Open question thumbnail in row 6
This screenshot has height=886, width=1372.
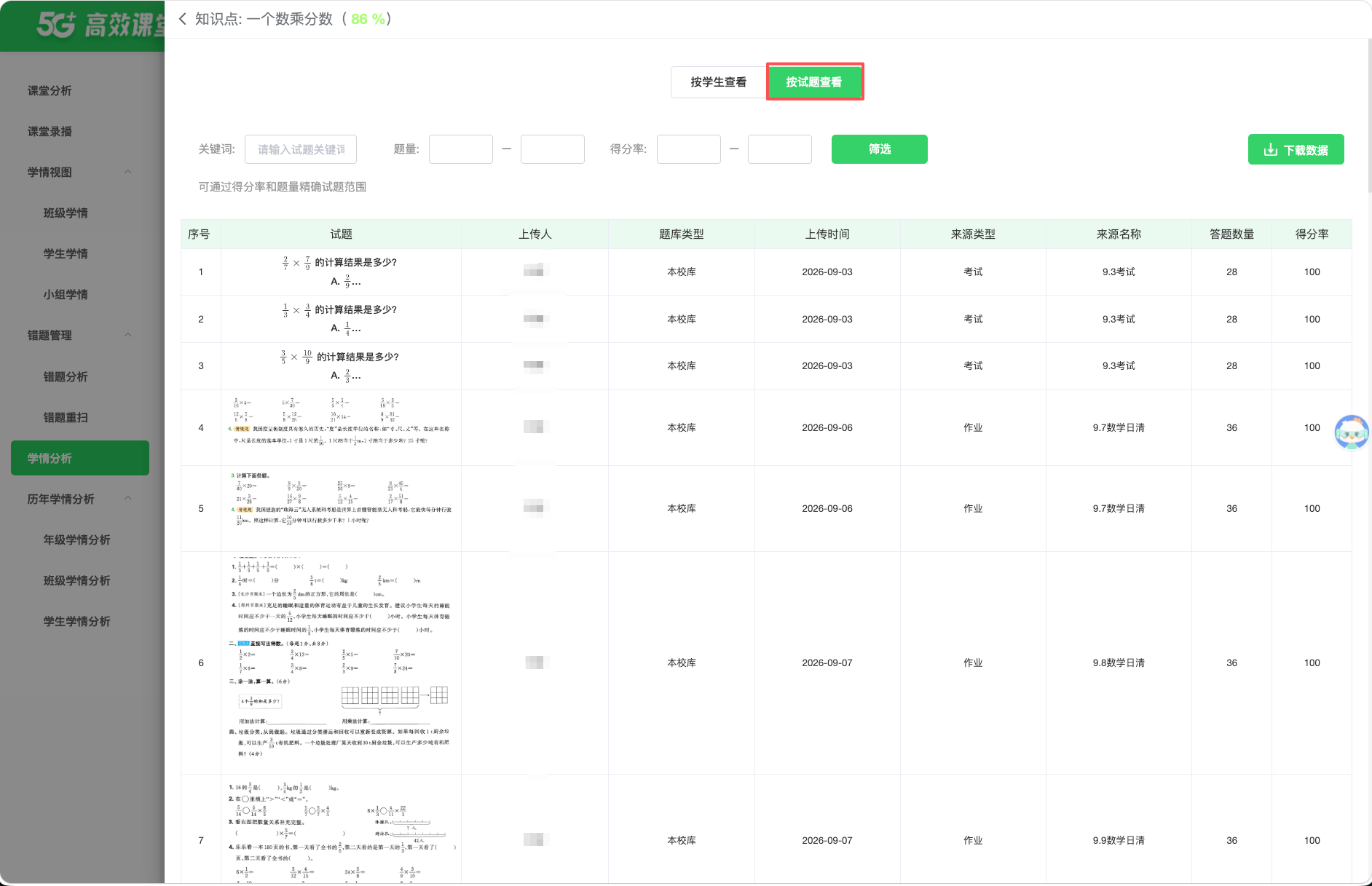pos(341,659)
